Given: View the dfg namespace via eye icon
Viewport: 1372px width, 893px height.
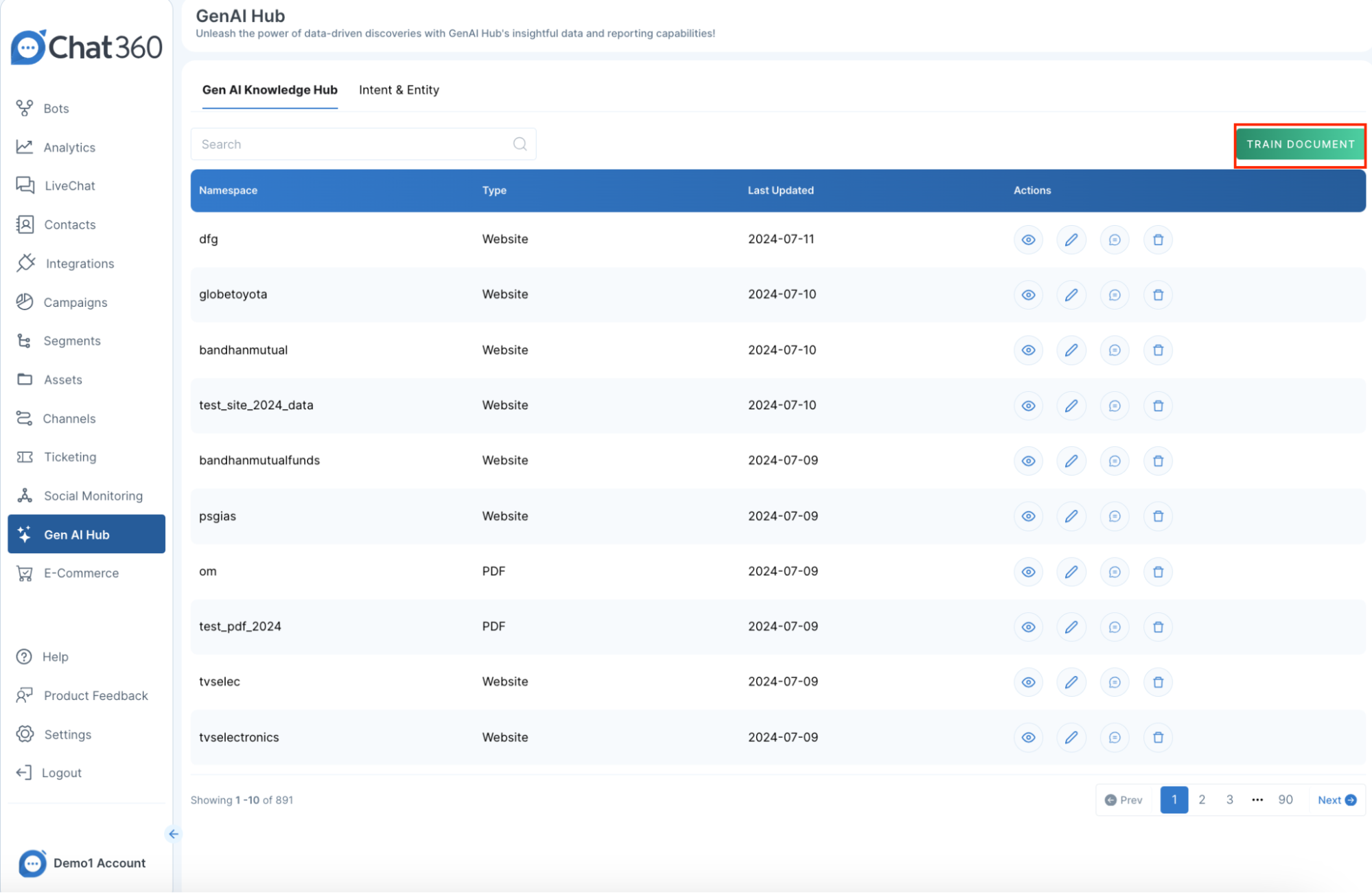Looking at the screenshot, I should (x=1028, y=240).
